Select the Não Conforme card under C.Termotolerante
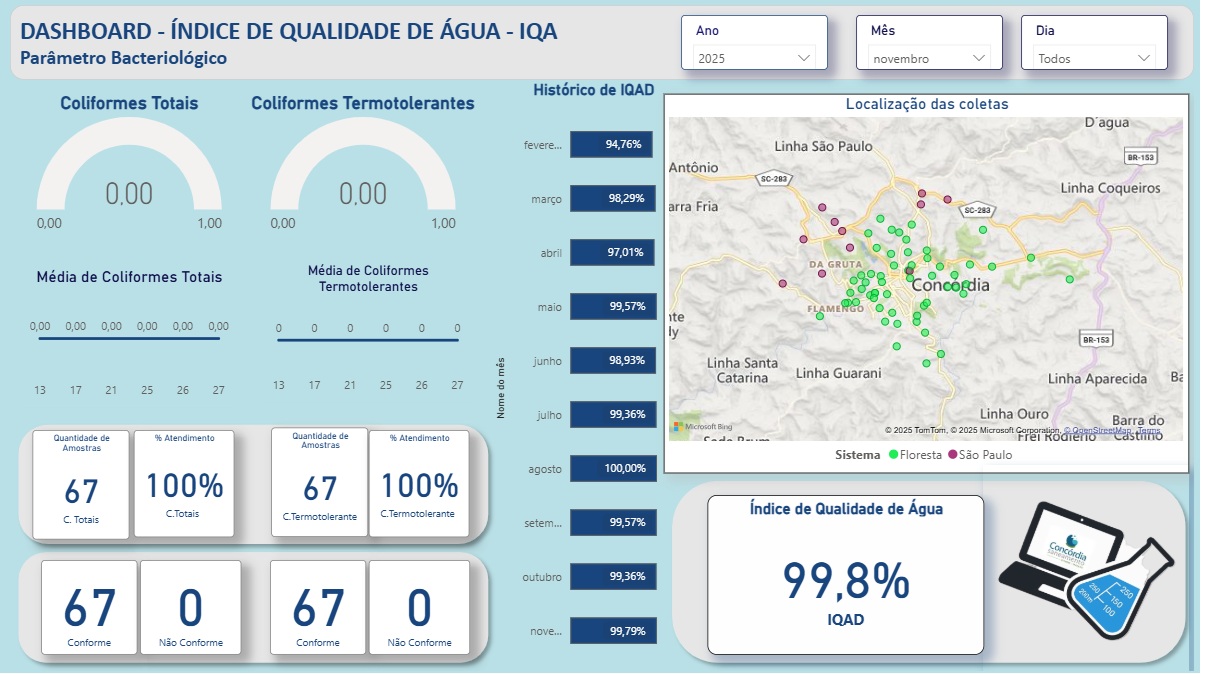This screenshot has width=1211, height=674. [x=419, y=608]
